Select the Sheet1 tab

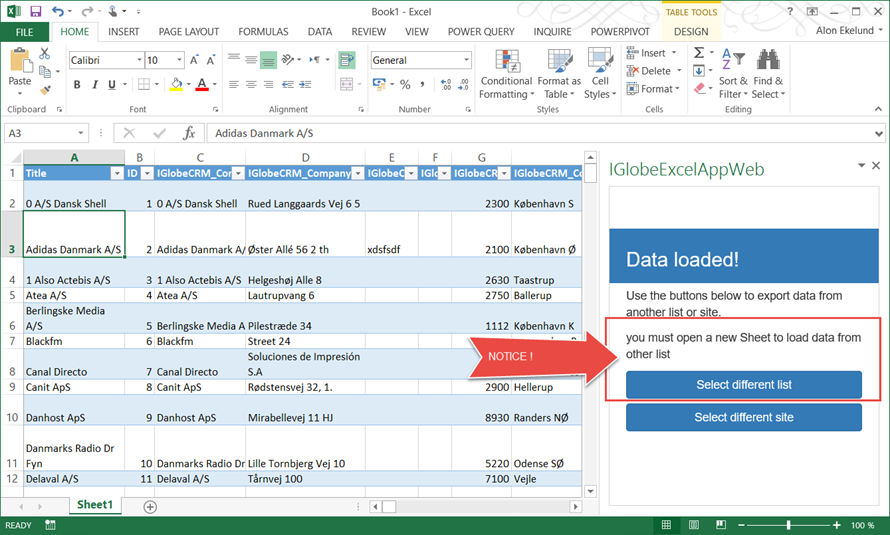pyautogui.click(x=95, y=505)
